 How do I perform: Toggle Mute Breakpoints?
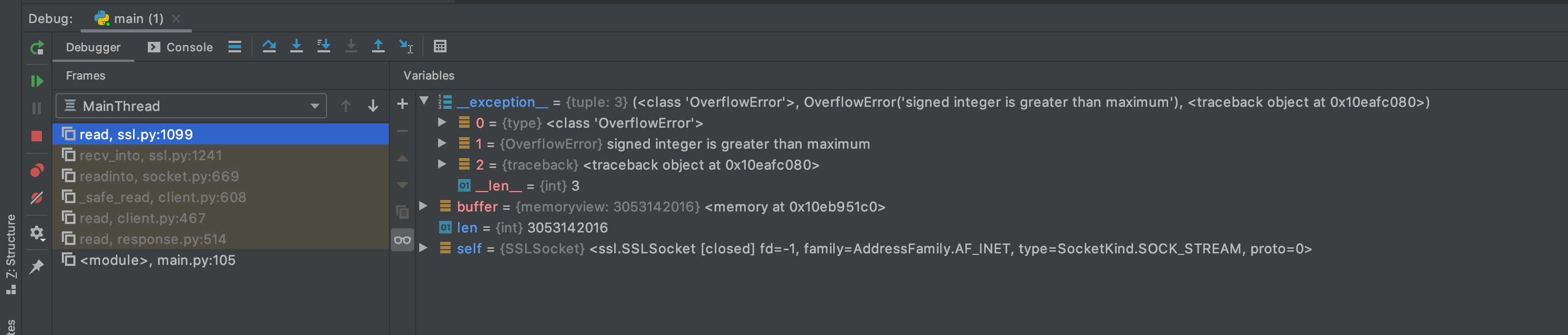pyautogui.click(x=37, y=197)
